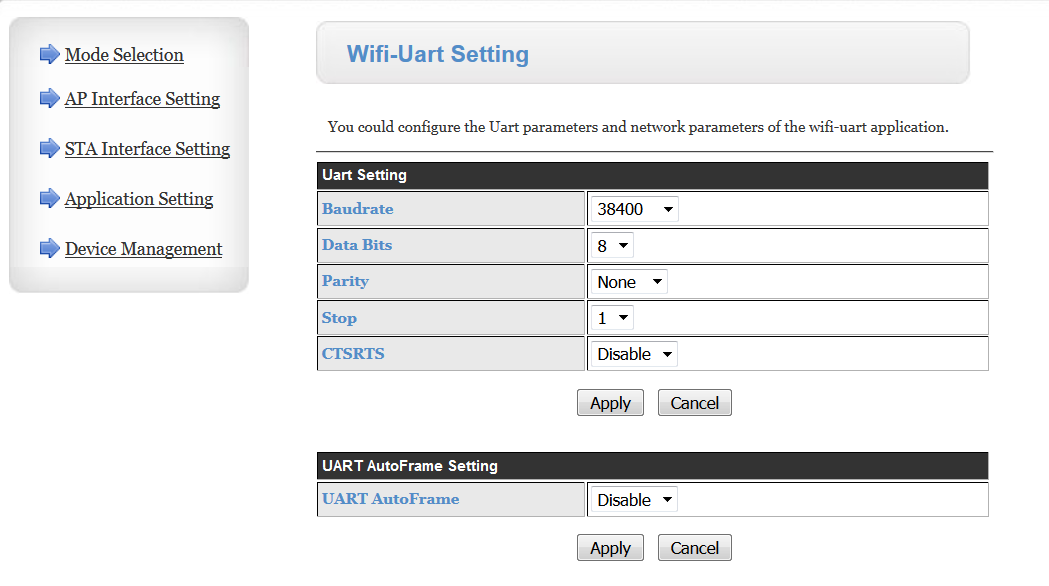
Task: Navigate to Application Setting
Action: click(x=139, y=199)
